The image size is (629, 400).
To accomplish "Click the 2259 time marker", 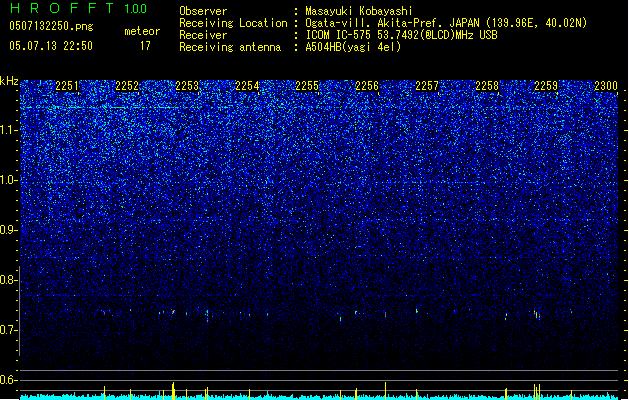I will coord(546,86).
